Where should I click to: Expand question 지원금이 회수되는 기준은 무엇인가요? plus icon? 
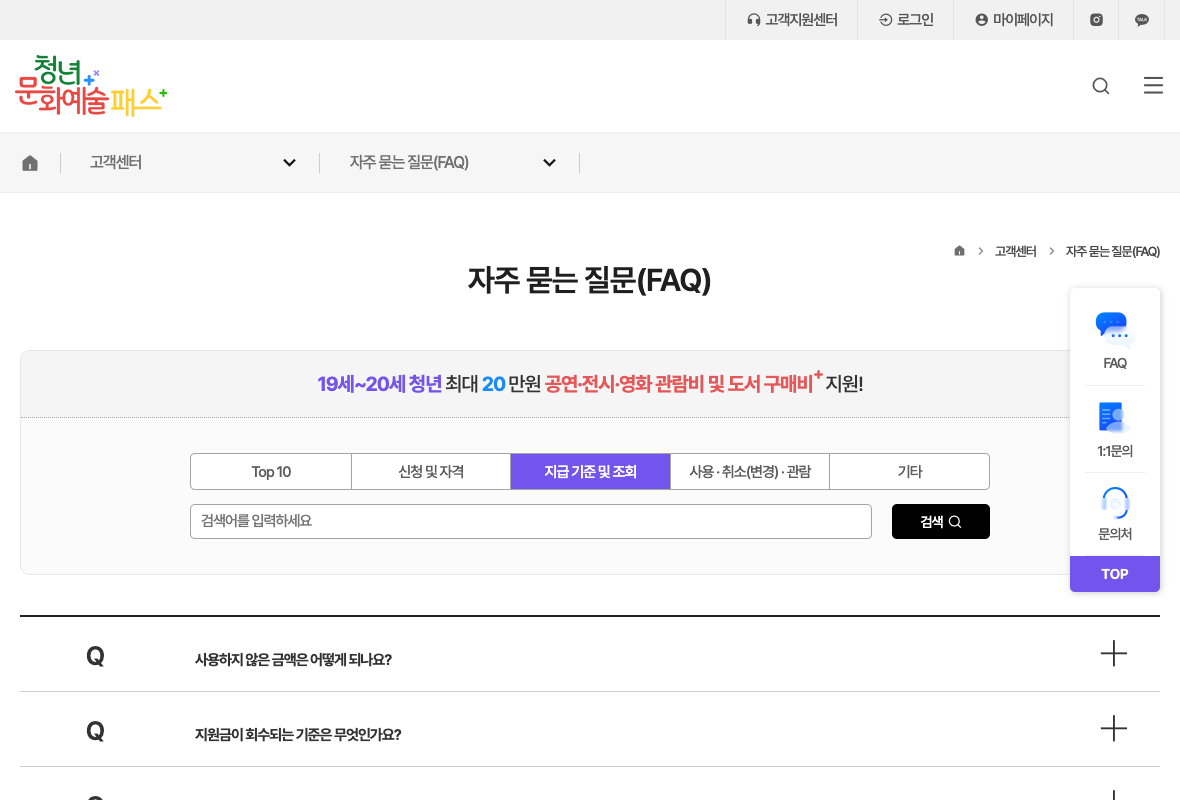point(1114,729)
